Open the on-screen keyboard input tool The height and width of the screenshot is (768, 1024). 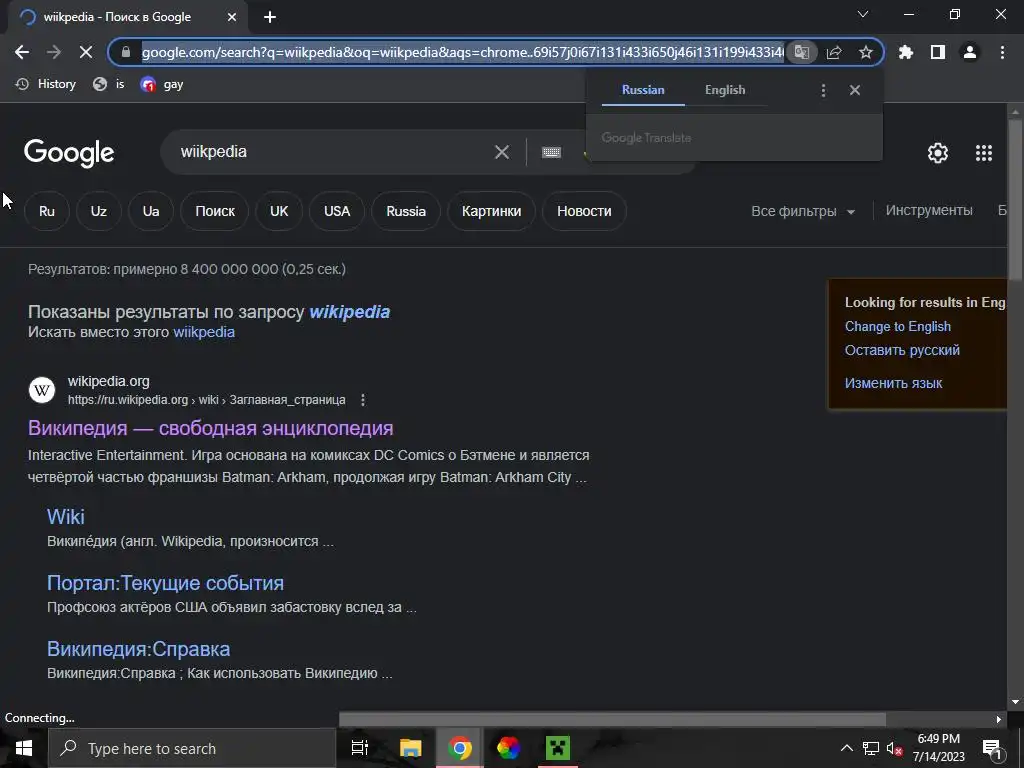pos(551,152)
